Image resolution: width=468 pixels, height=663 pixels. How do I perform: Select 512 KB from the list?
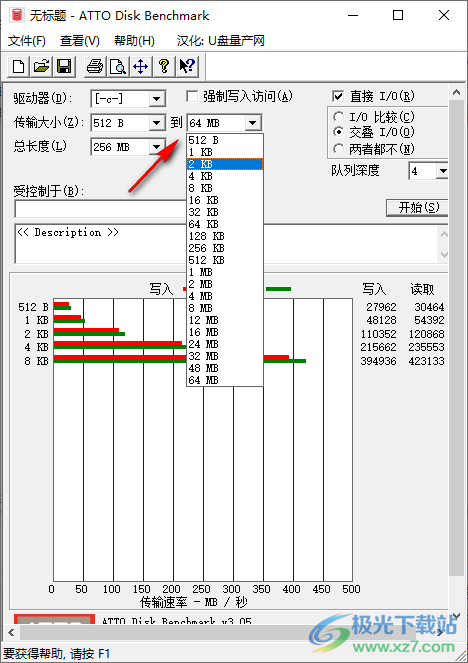point(225,260)
